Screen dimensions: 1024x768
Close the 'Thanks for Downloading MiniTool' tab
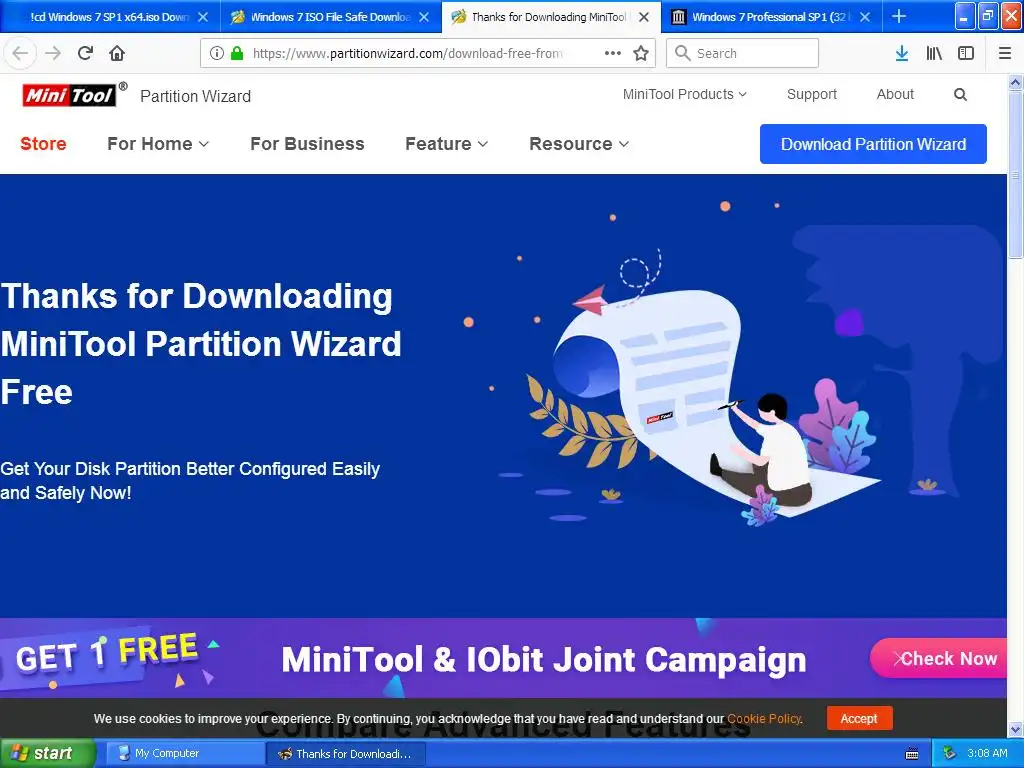tap(644, 17)
